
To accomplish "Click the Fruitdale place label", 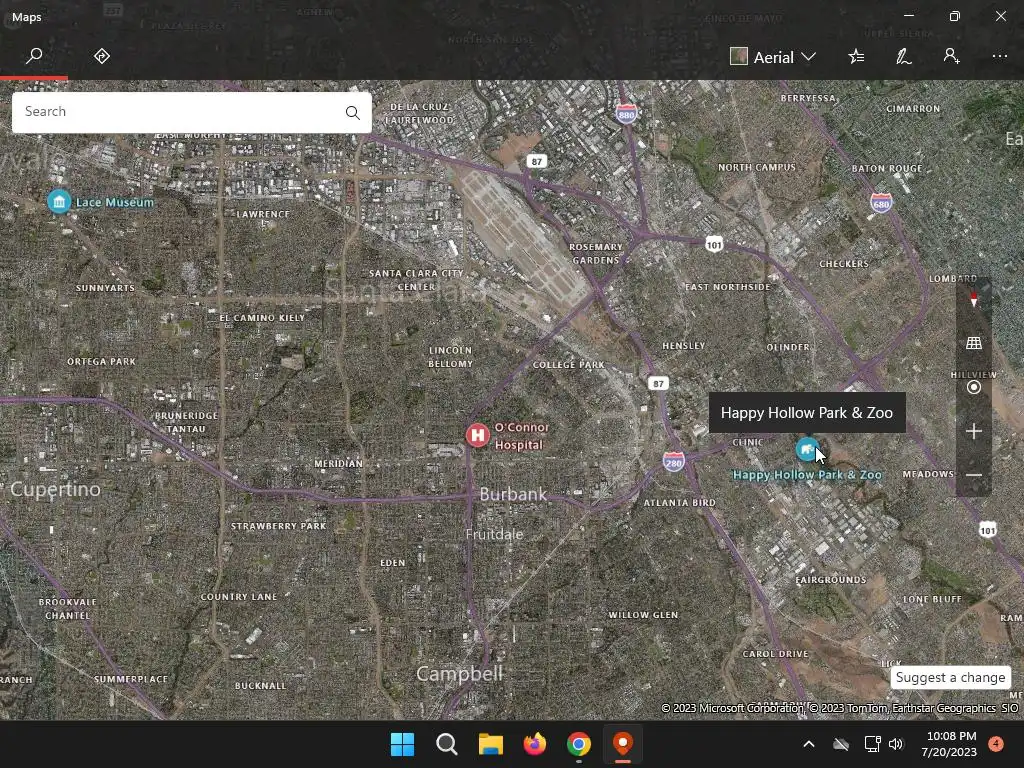I will (x=494, y=534).
